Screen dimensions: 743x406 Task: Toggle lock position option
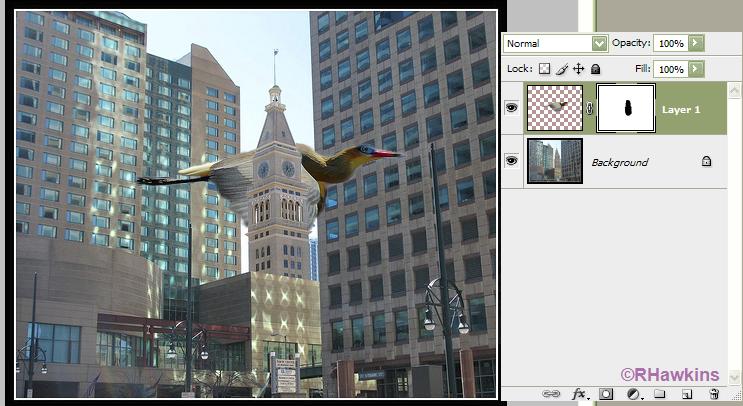tap(578, 69)
